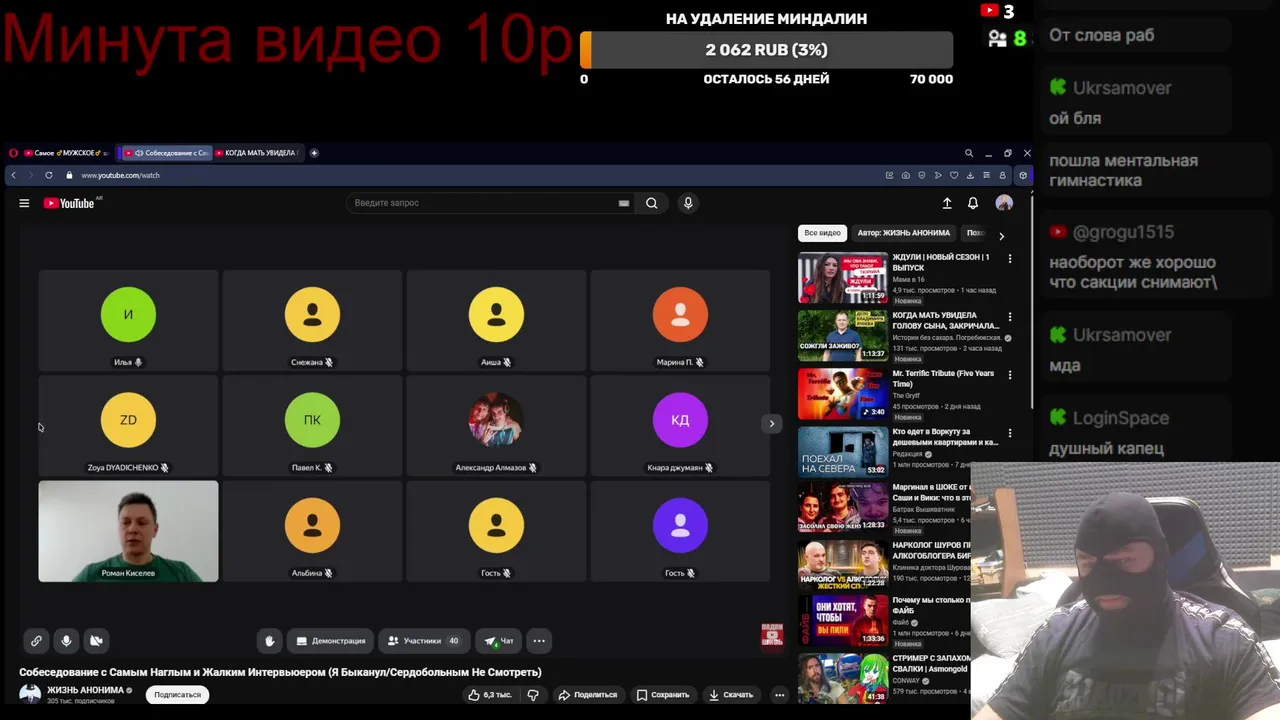This screenshot has height=720, width=1280.
Task: Click the muted mic icon beside Снежана
Action: [328, 362]
